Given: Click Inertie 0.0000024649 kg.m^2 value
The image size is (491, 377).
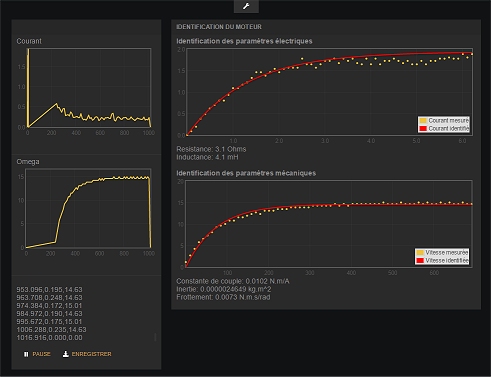Looking at the screenshot, I should click(x=224, y=289).
